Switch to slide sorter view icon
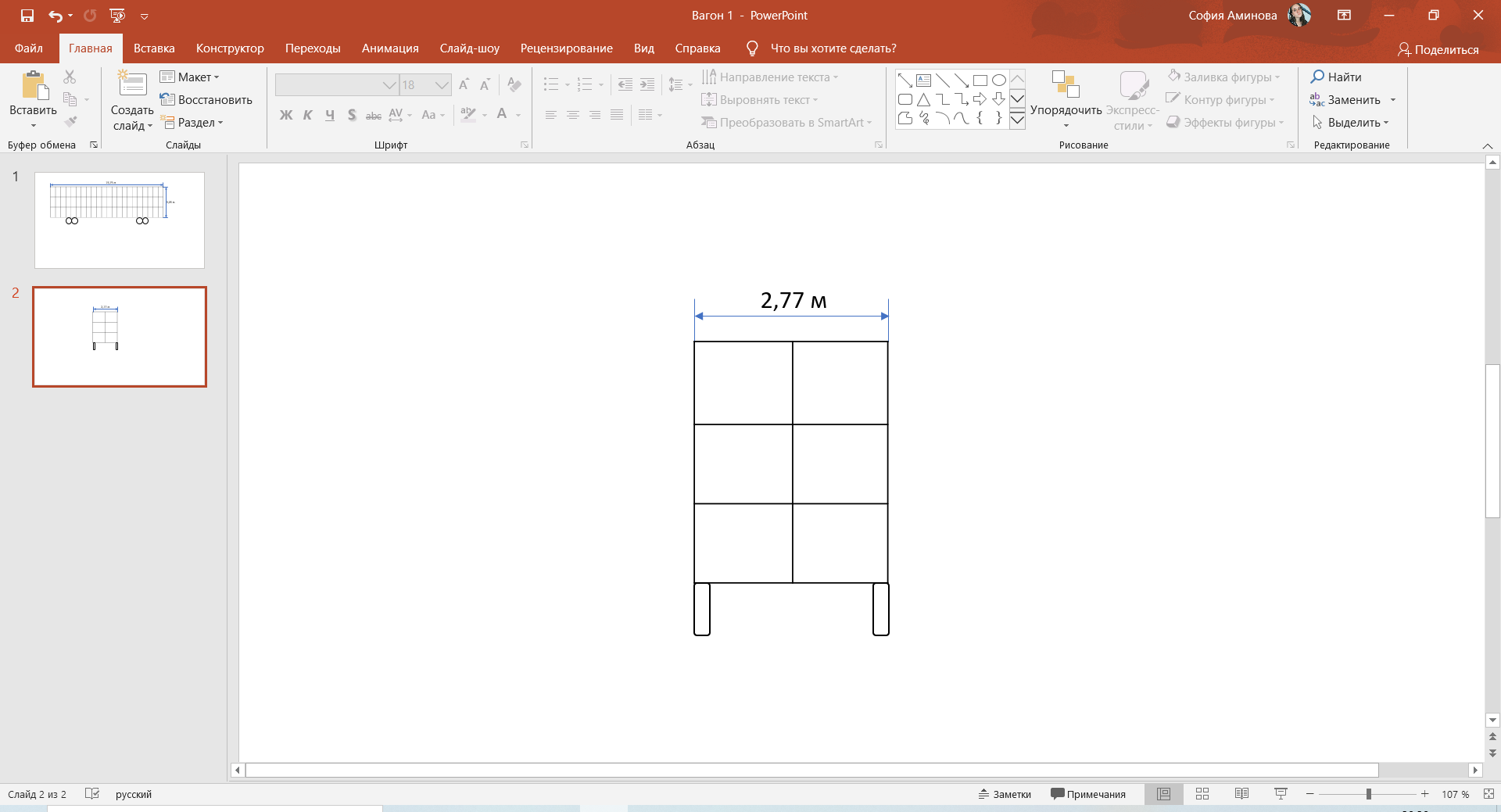Viewport: 1501px width, 812px height. click(1202, 794)
